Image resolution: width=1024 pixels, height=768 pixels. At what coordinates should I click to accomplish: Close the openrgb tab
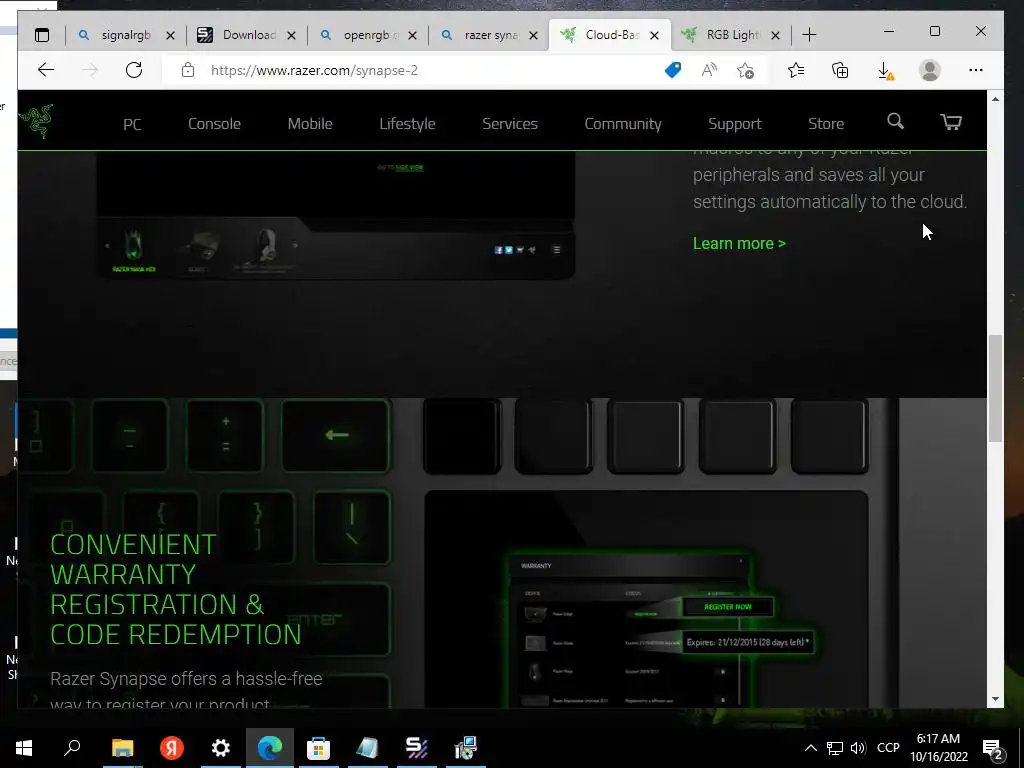[x=412, y=35]
